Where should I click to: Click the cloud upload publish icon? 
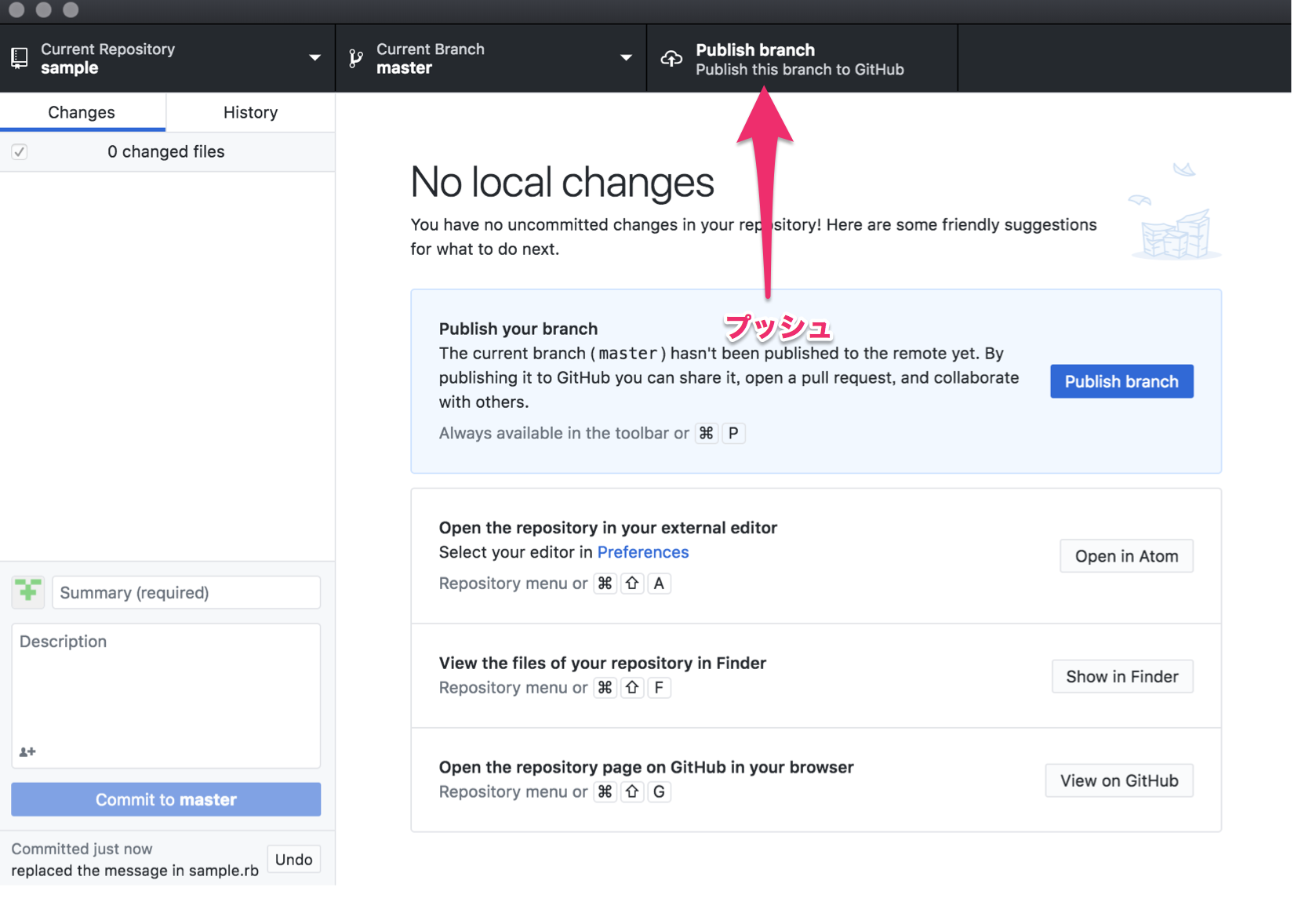[671, 59]
